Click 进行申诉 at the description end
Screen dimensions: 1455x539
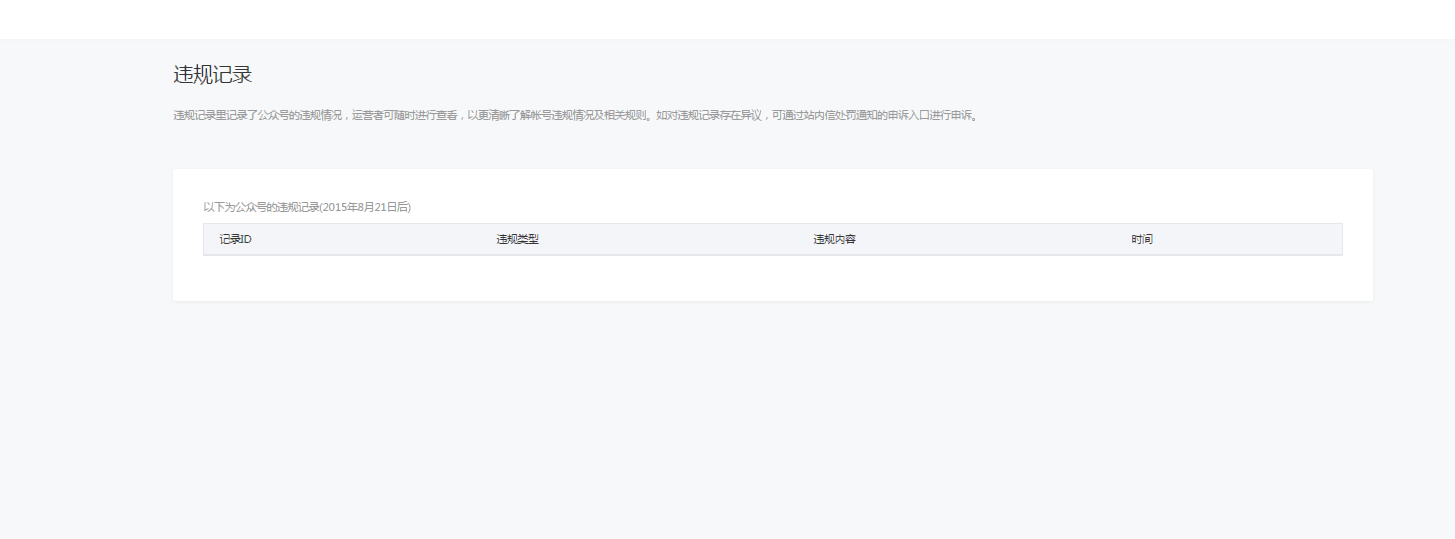(x=952, y=115)
